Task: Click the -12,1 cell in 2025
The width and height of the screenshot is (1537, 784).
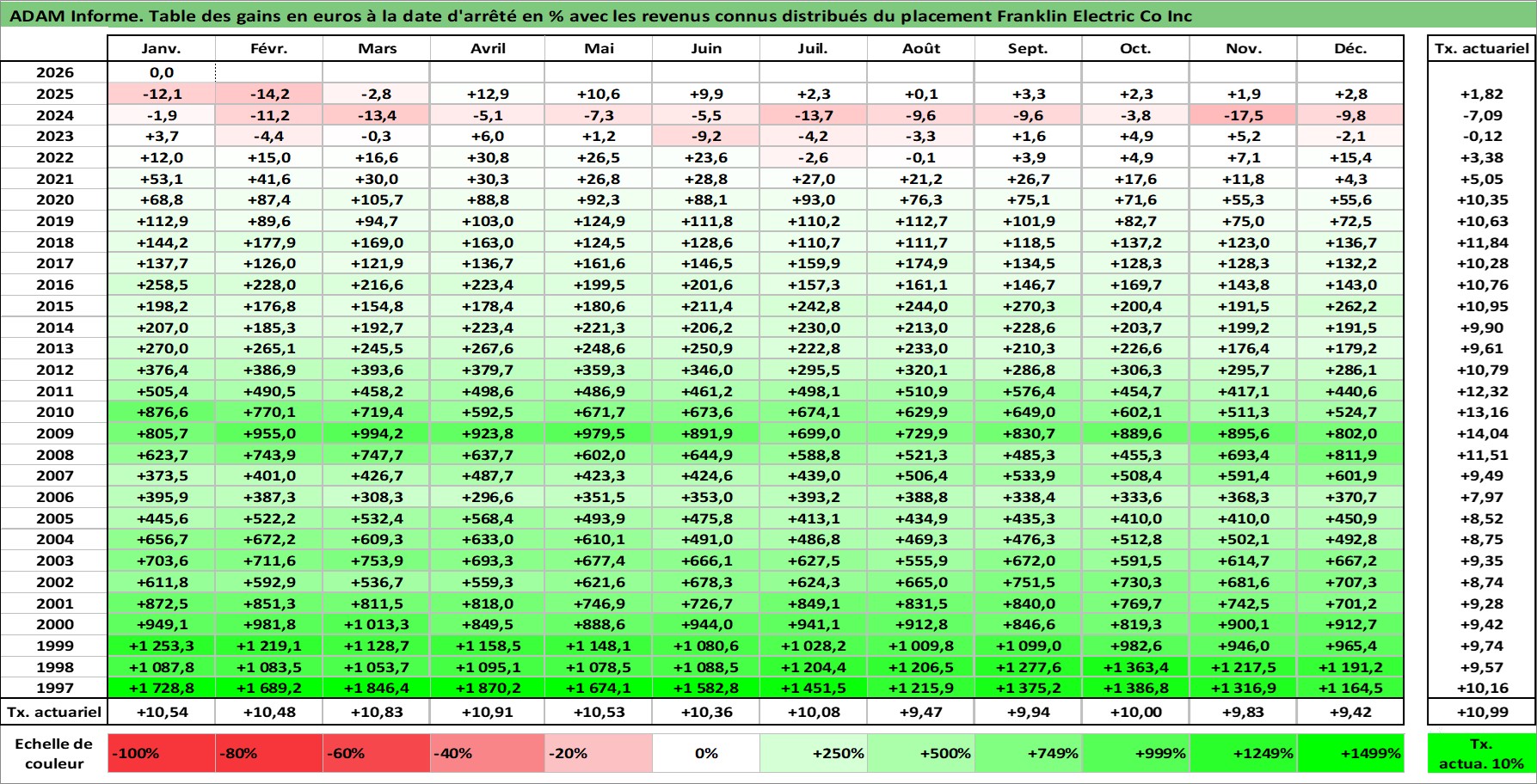Action: (x=162, y=94)
